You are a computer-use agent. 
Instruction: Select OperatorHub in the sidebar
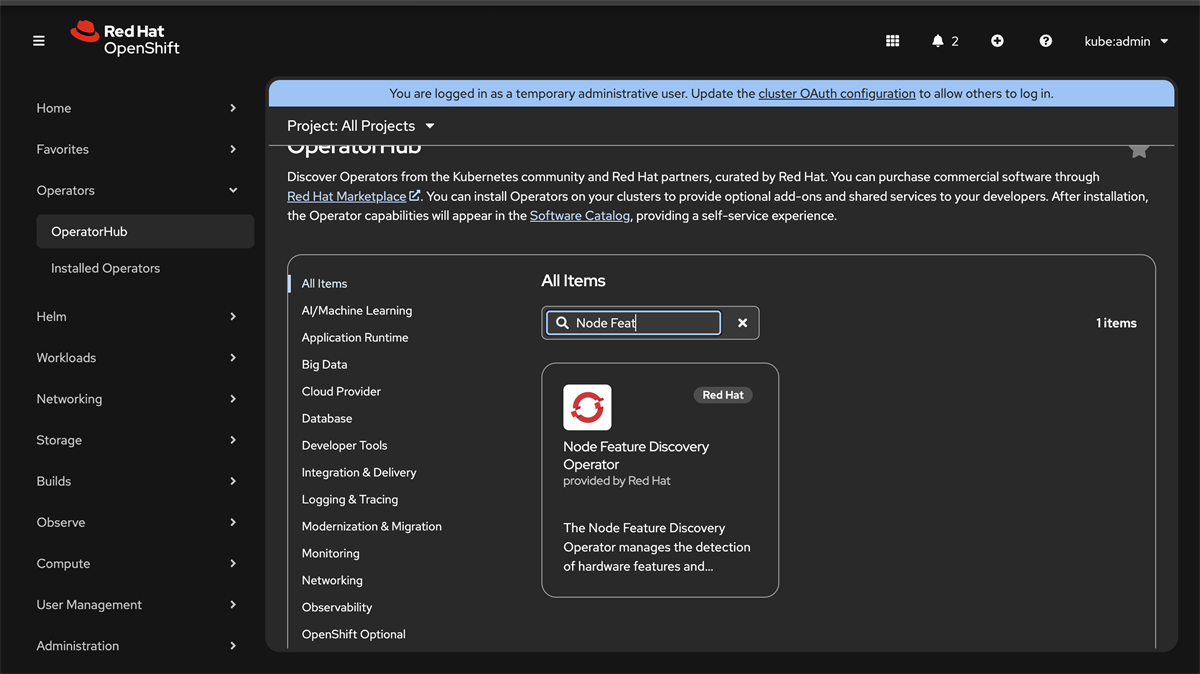tap(145, 231)
